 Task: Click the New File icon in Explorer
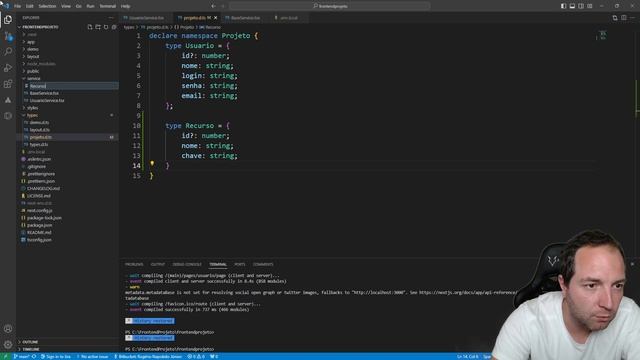90,27
